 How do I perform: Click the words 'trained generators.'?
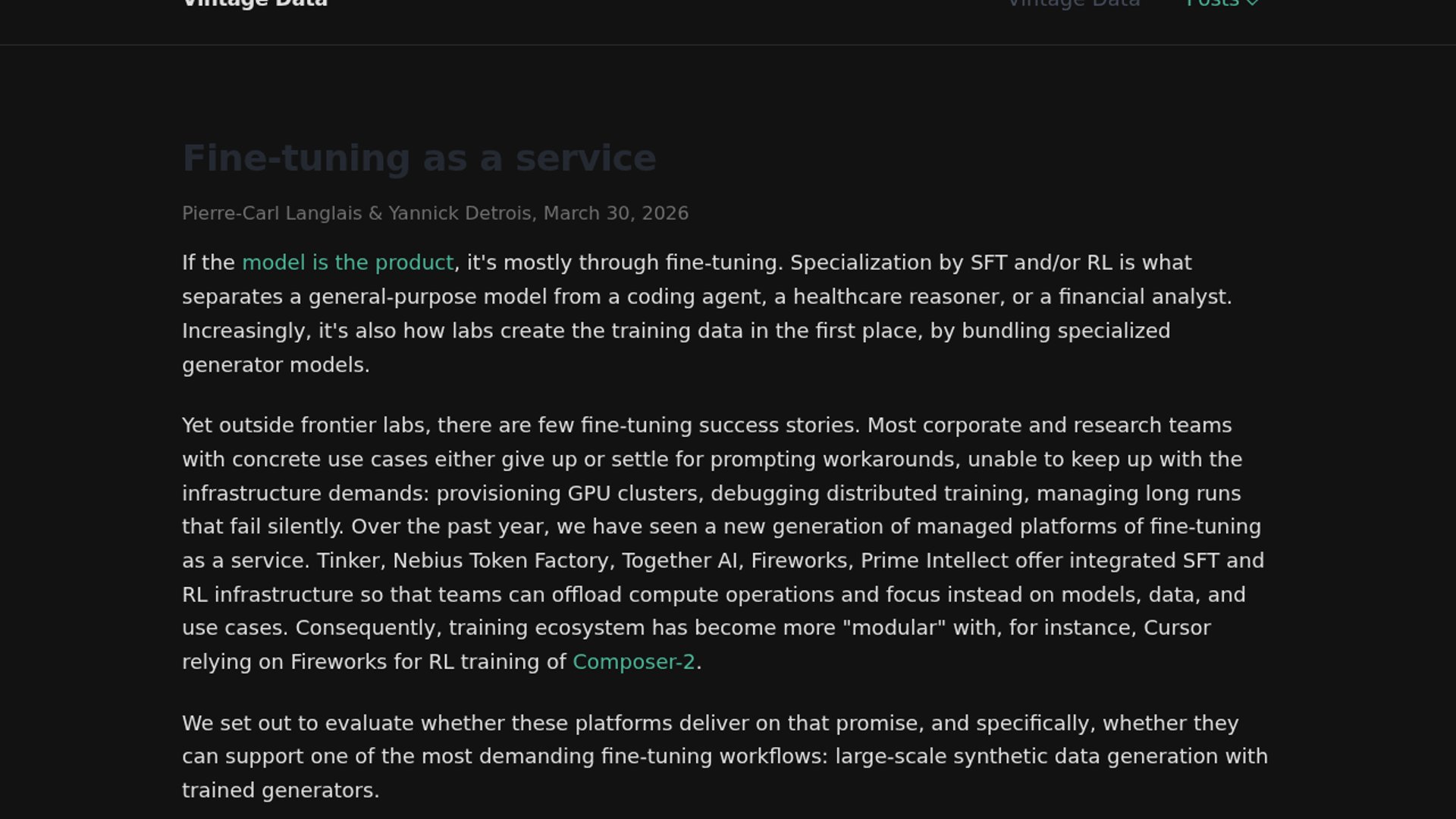point(281,790)
